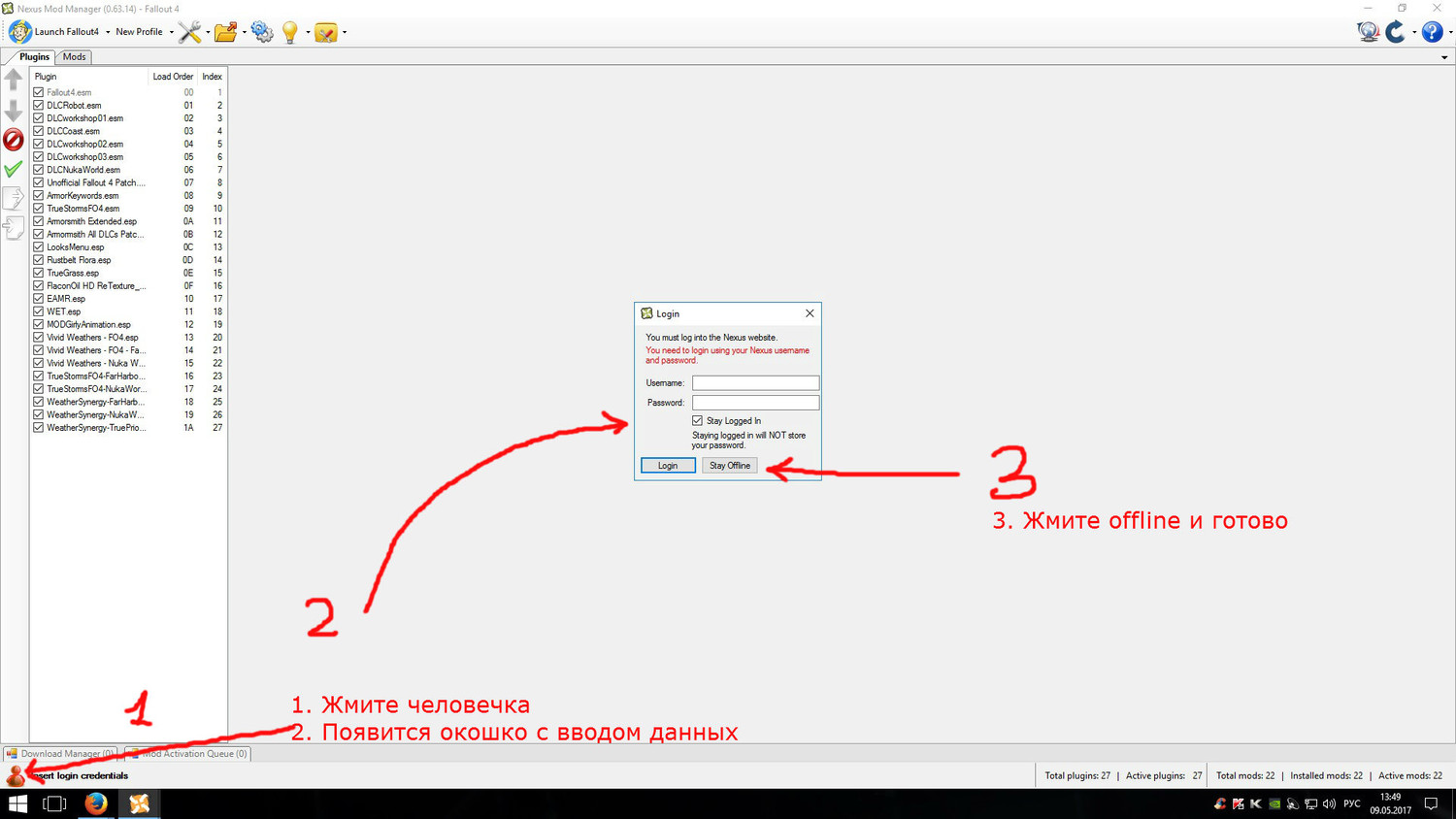Expand the Launch Fallout4 dropdown arrow

tap(108, 32)
